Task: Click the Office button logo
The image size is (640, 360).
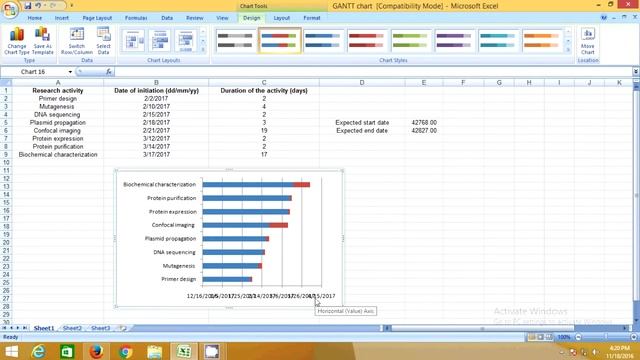Action: point(10,10)
